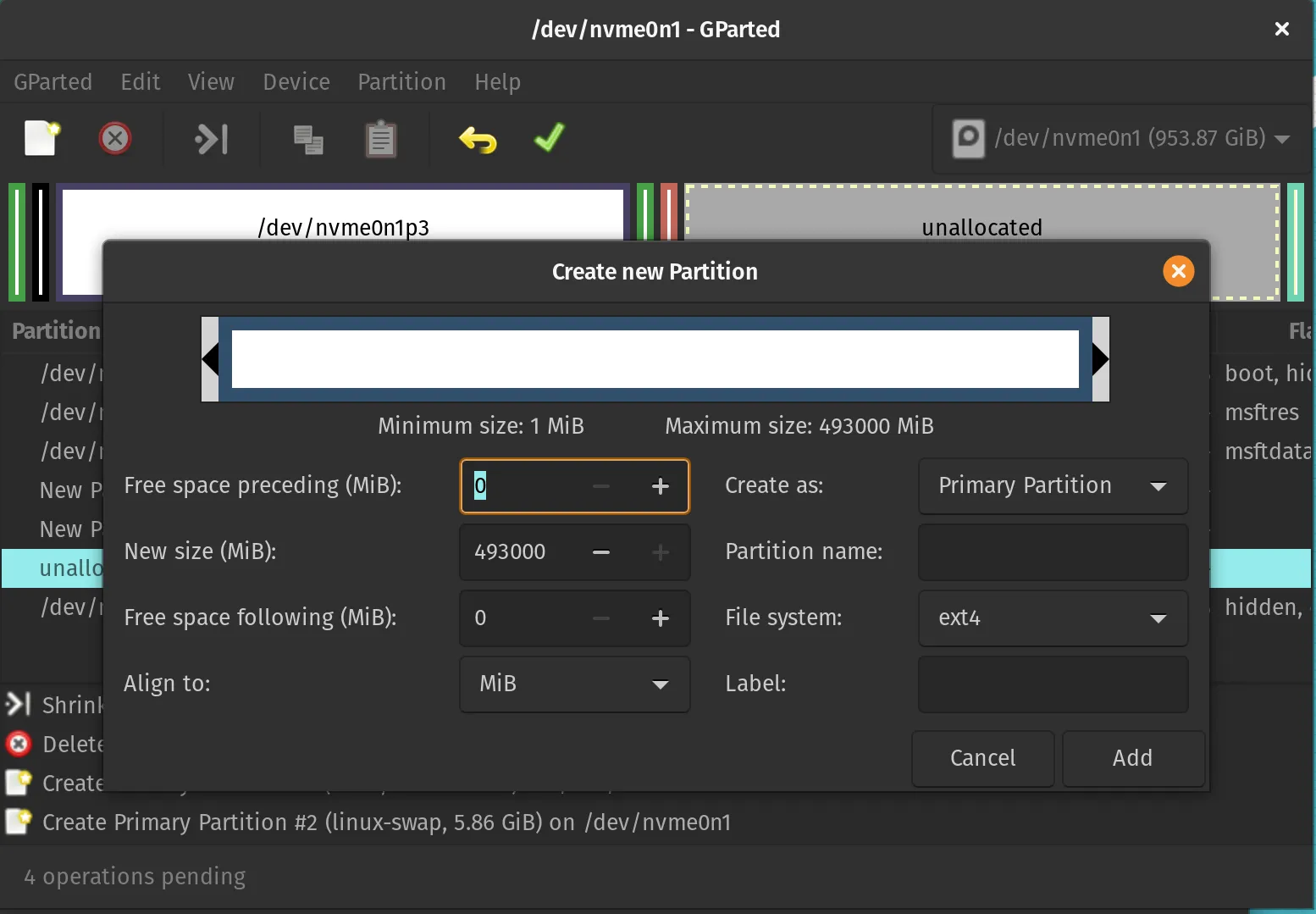Decrease the New size value

click(601, 552)
